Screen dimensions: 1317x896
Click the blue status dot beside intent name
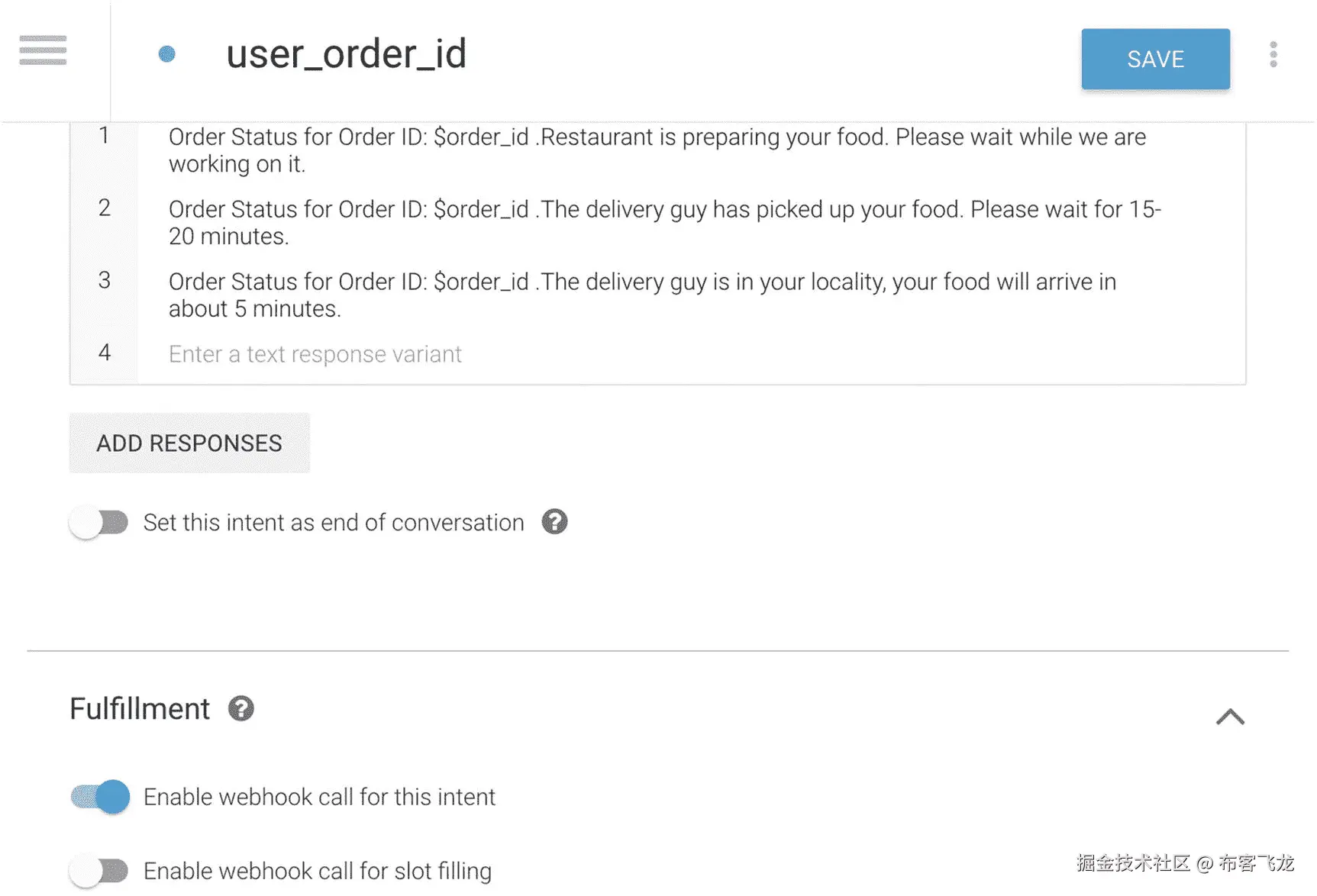click(x=166, y=54)
